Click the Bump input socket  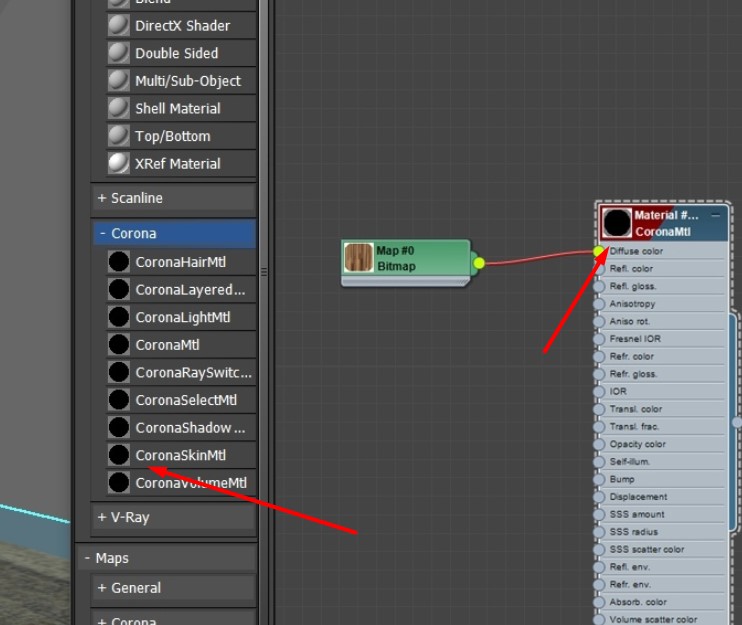point(599,479)
